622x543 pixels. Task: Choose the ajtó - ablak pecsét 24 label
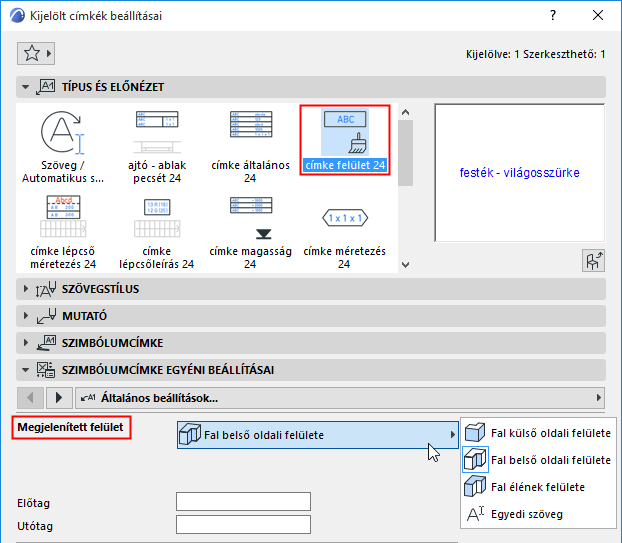(x=157, y=146)
